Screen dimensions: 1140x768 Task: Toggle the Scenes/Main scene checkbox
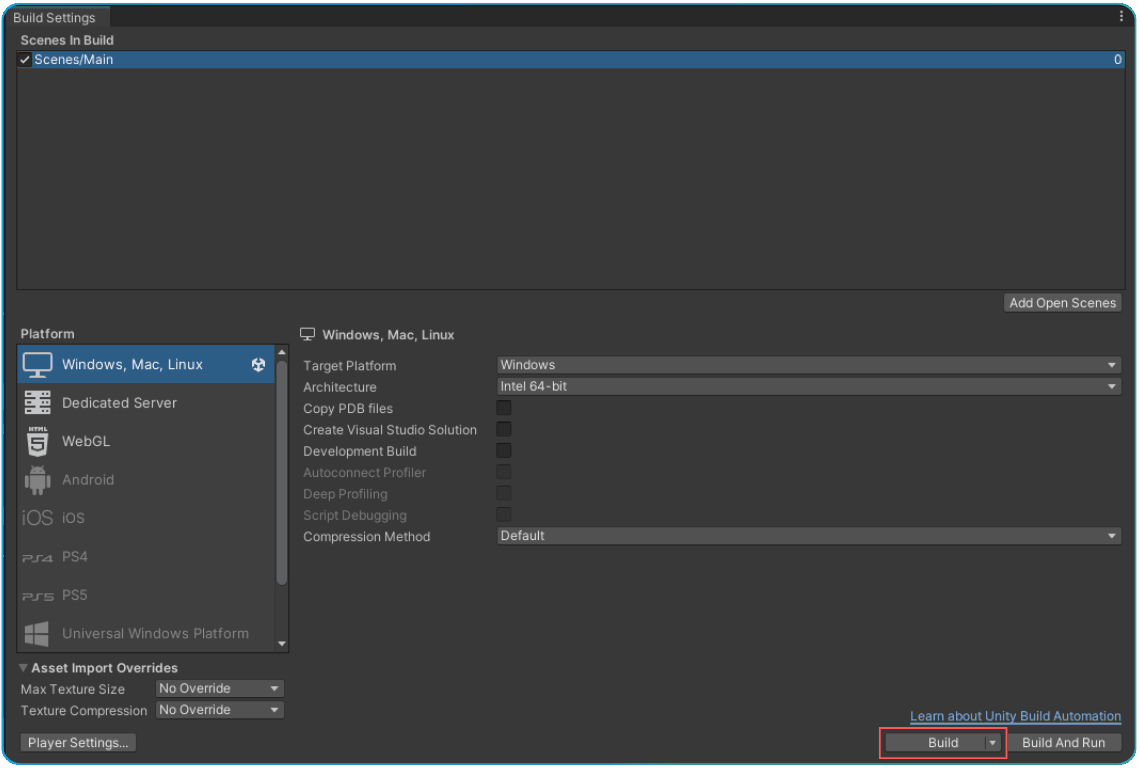(x=25, y=60)
